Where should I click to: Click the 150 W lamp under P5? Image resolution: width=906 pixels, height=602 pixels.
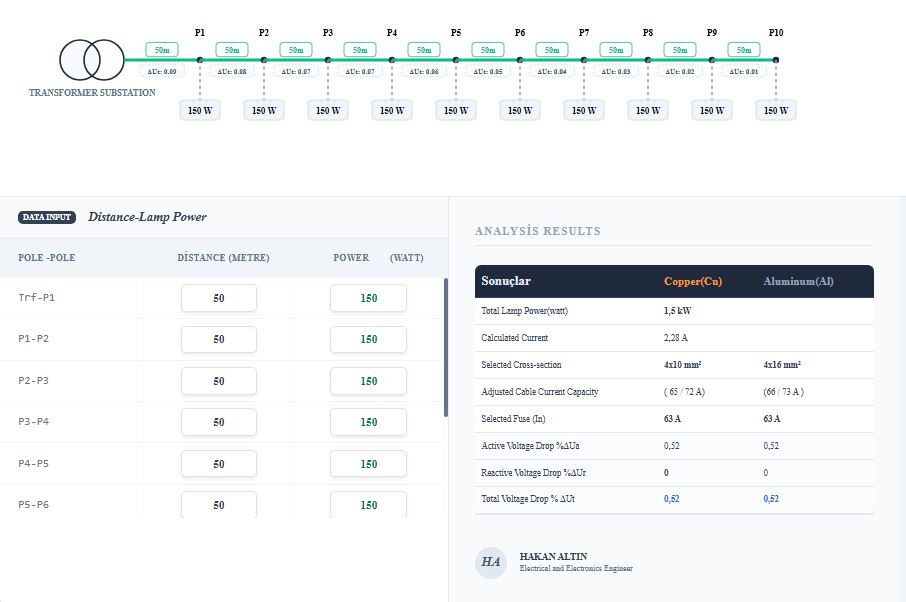pos(456,110)
